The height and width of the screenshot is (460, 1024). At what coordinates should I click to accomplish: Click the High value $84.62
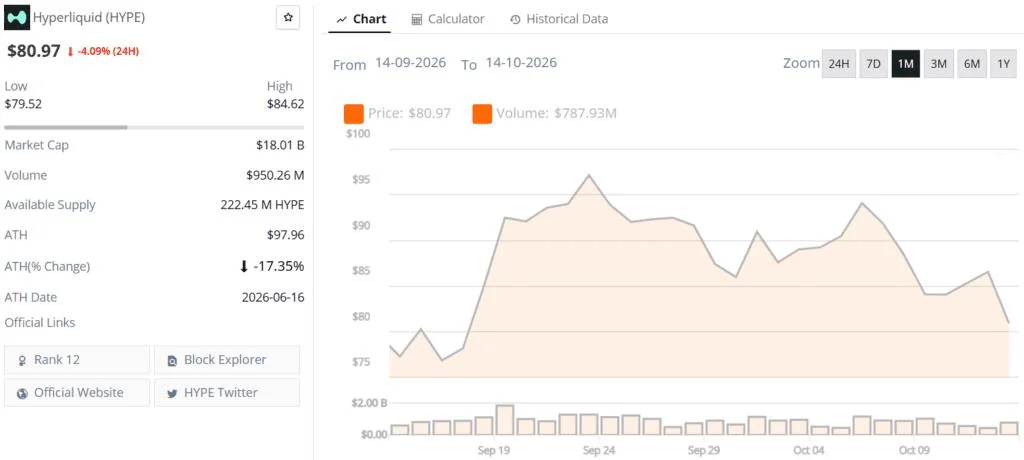tap(285, 103)
